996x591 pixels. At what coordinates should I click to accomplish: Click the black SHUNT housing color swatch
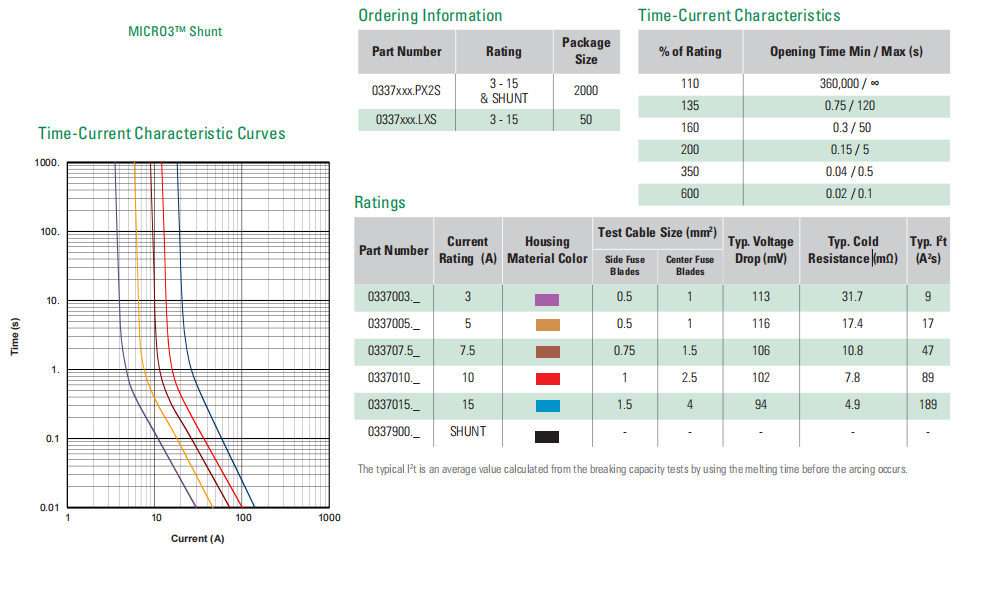(547, 435)
